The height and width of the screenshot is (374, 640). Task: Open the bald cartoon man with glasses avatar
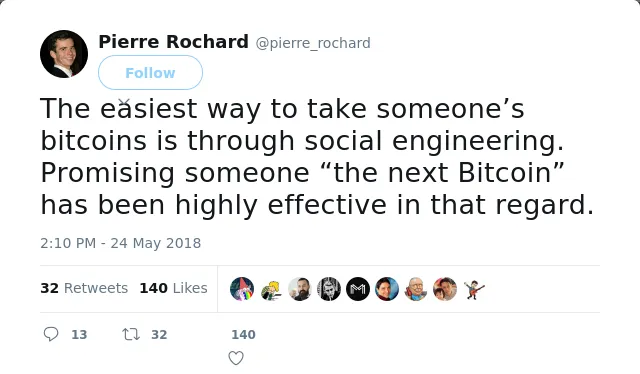(416, 289)
